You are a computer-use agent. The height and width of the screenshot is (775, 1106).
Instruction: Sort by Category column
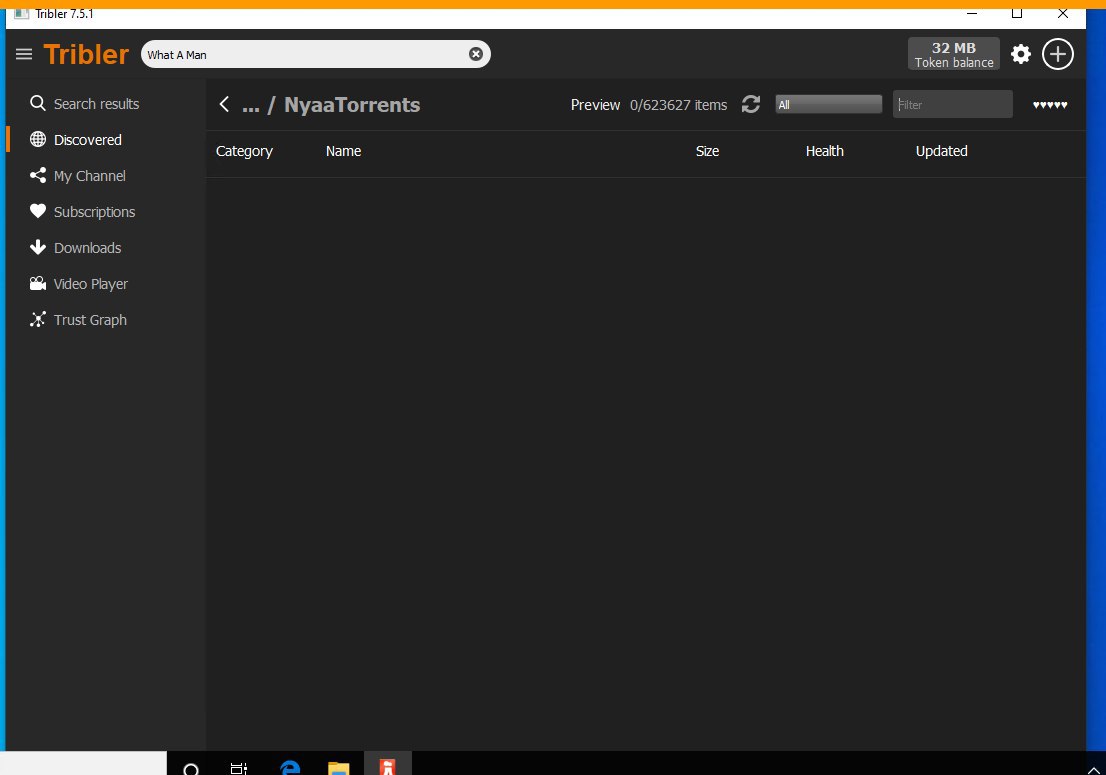244,151
